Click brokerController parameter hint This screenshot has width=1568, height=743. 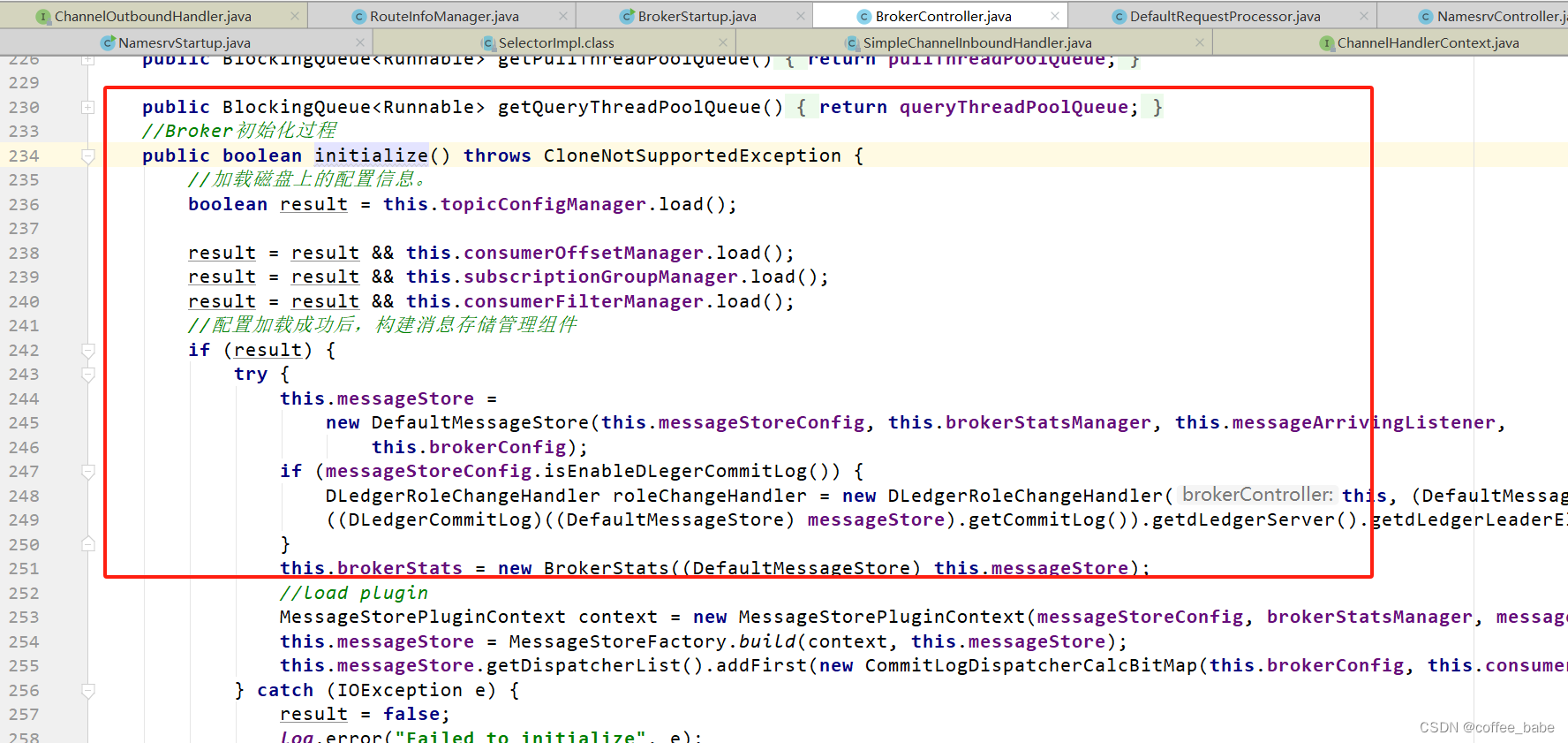tap(1257, 495)
